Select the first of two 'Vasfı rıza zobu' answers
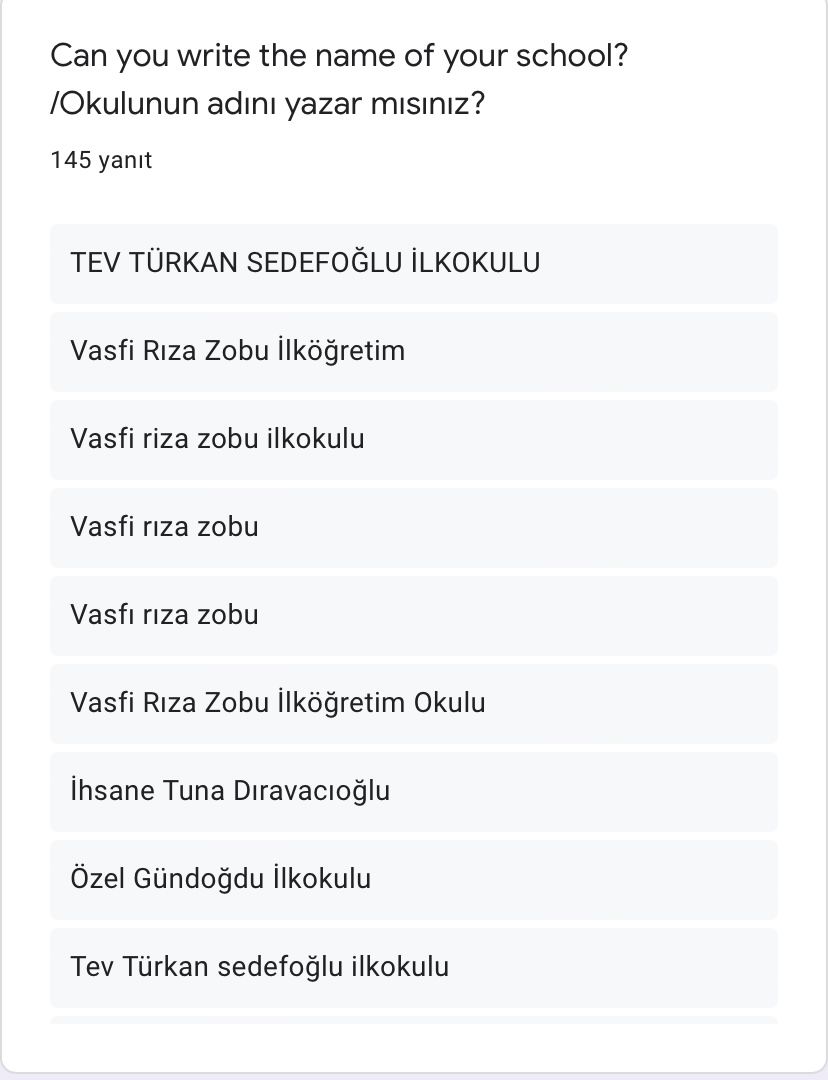The image size is (828, 1080). tap(164, 527)
